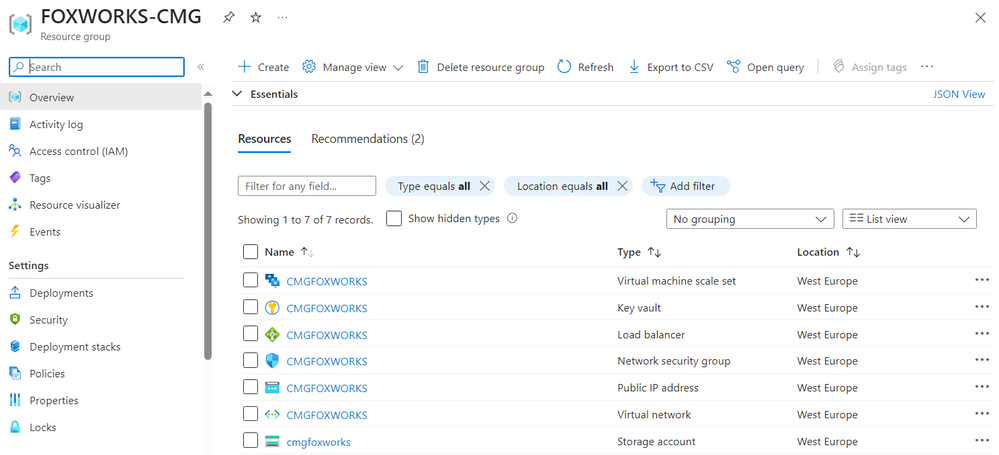
Task: Click the FOXWORKS-CMG resource group cube icon
Action: [x=20, y=24]
